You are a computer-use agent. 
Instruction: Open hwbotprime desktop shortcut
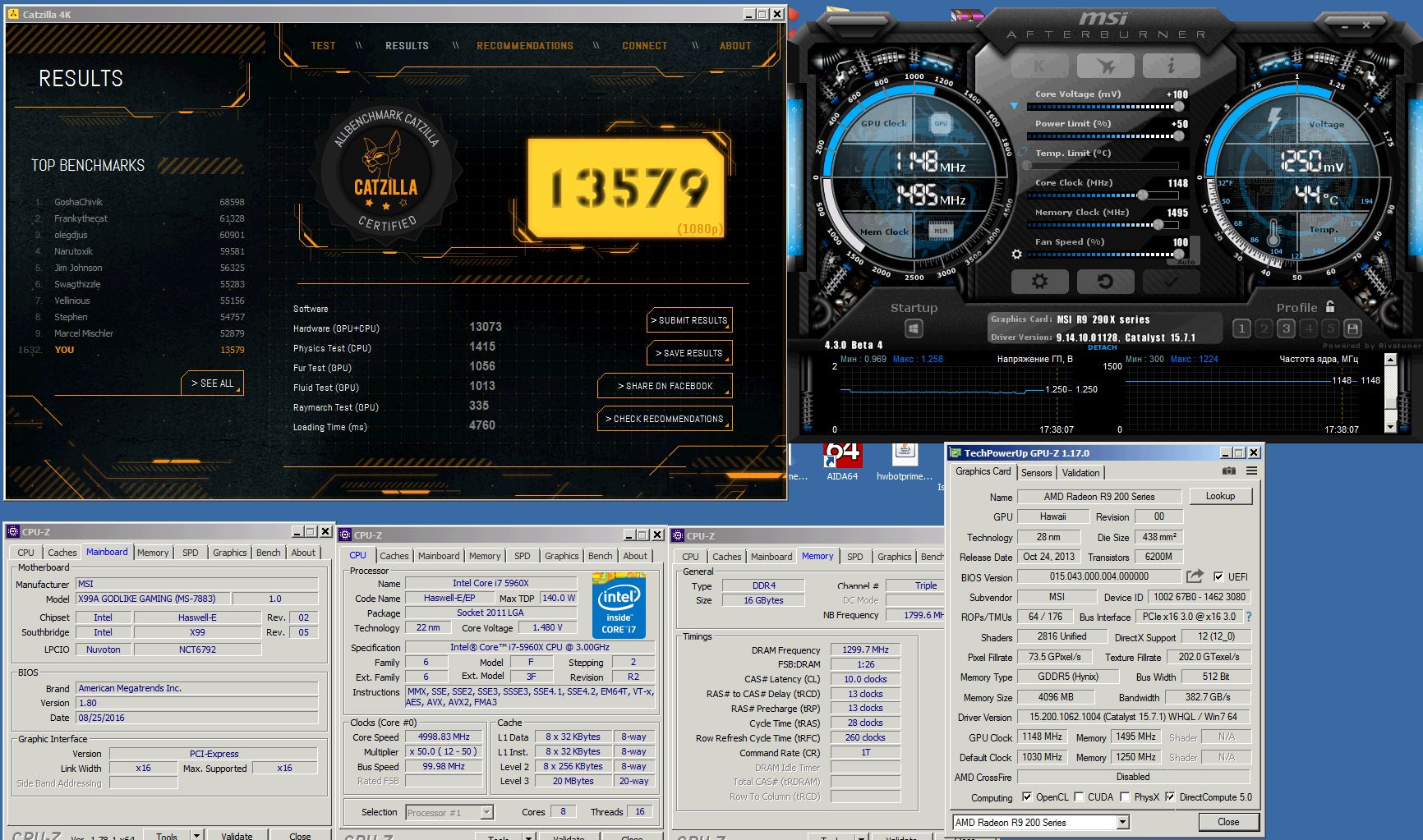pyautogui.click(x=905, y=461)
